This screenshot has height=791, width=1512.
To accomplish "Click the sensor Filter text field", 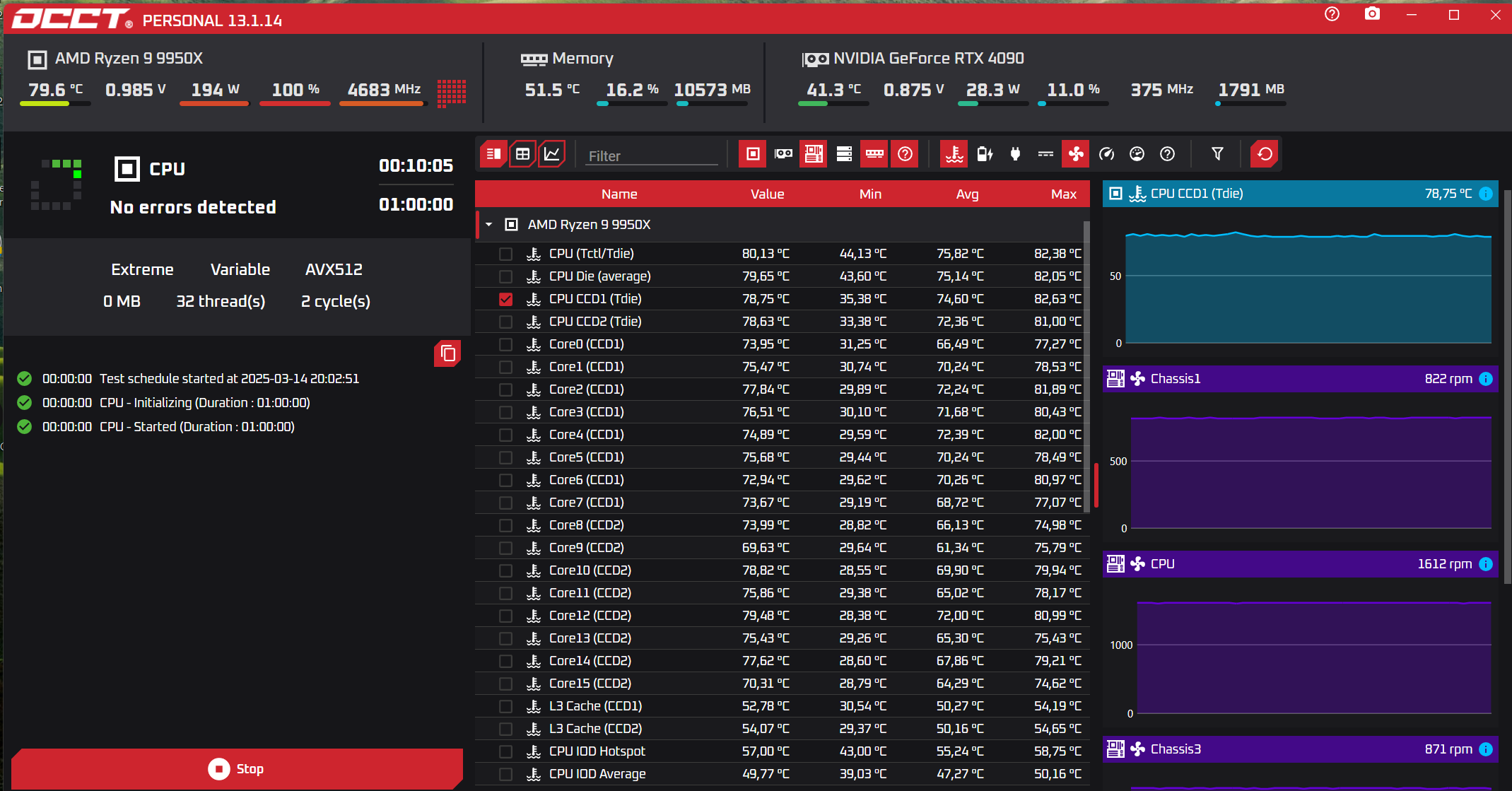I will (x=650, y=156).
